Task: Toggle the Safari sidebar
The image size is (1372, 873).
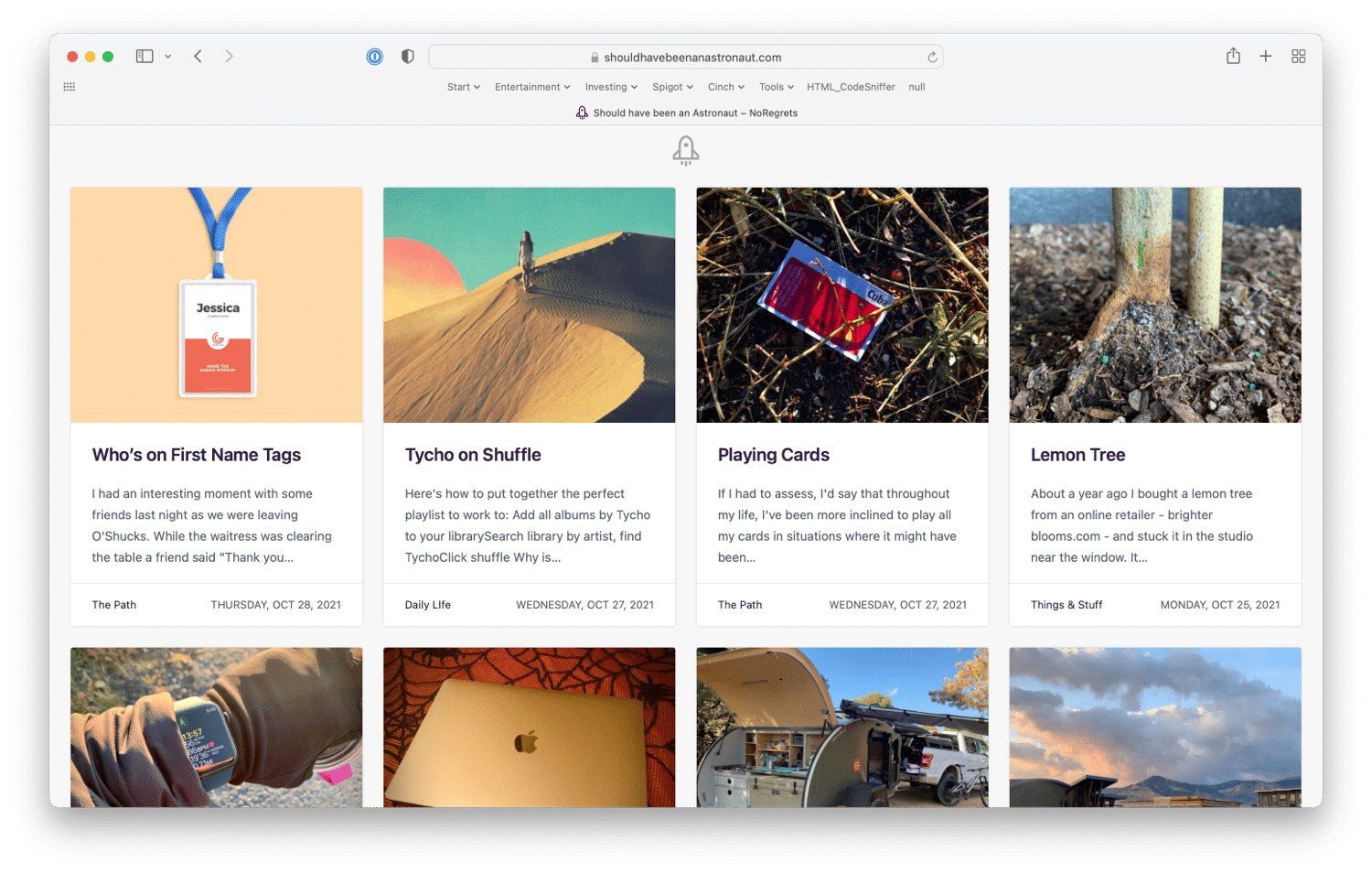Action: [145, 57]
